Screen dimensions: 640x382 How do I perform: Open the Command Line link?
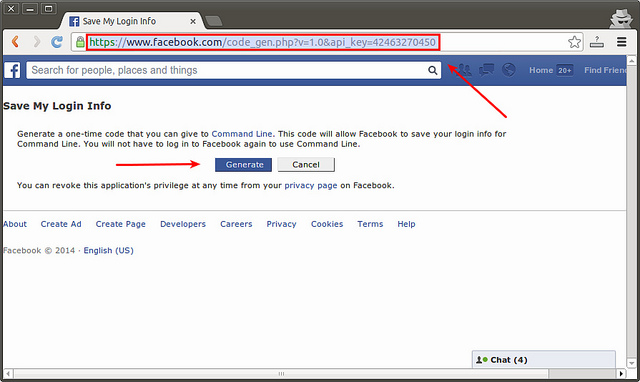242,134
